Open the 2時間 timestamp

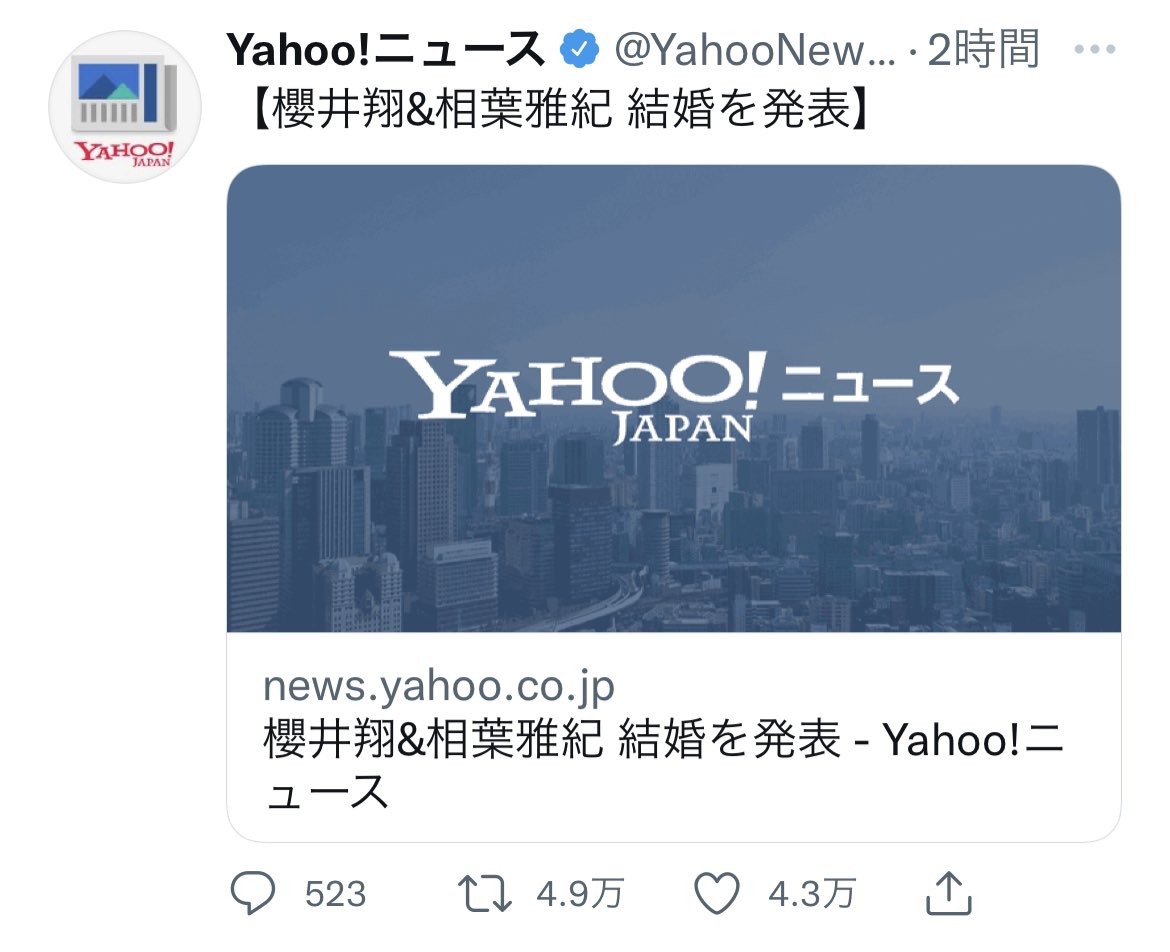(x=983, y=49)
